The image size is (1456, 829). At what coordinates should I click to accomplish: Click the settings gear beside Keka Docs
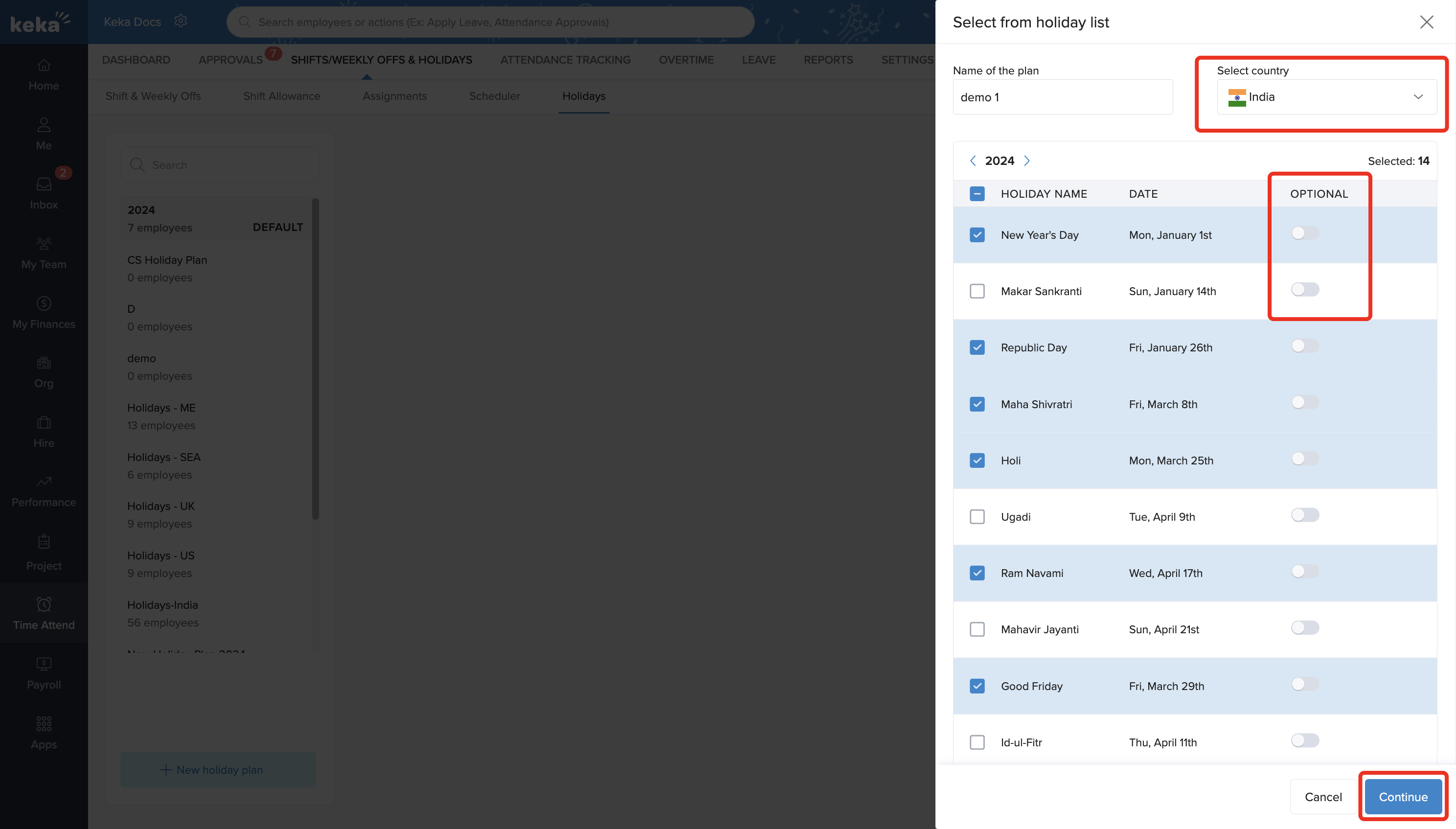tap(181, 21)
